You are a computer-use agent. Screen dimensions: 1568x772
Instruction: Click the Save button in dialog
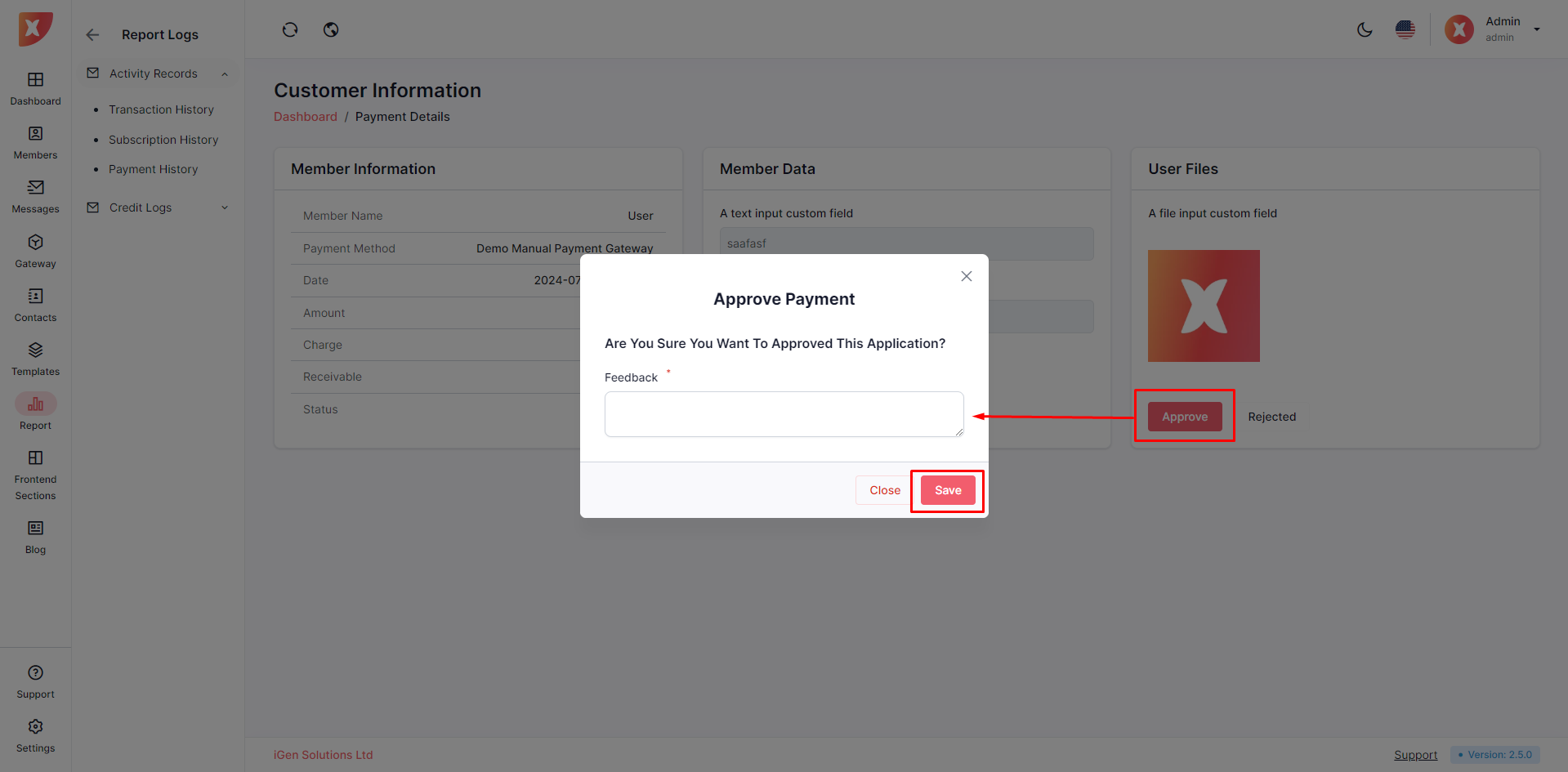click(948, 490)
